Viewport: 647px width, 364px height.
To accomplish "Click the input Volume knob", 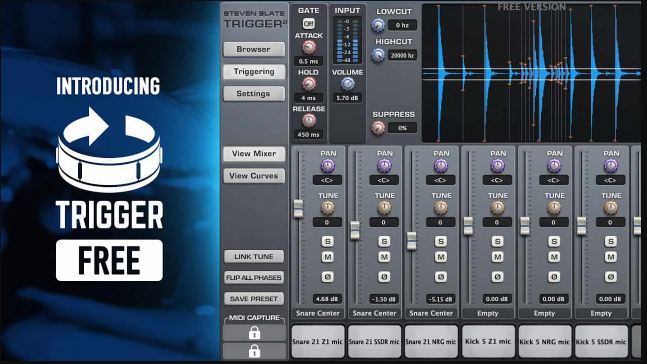I will pyautogui.click(x=347, y=84).
